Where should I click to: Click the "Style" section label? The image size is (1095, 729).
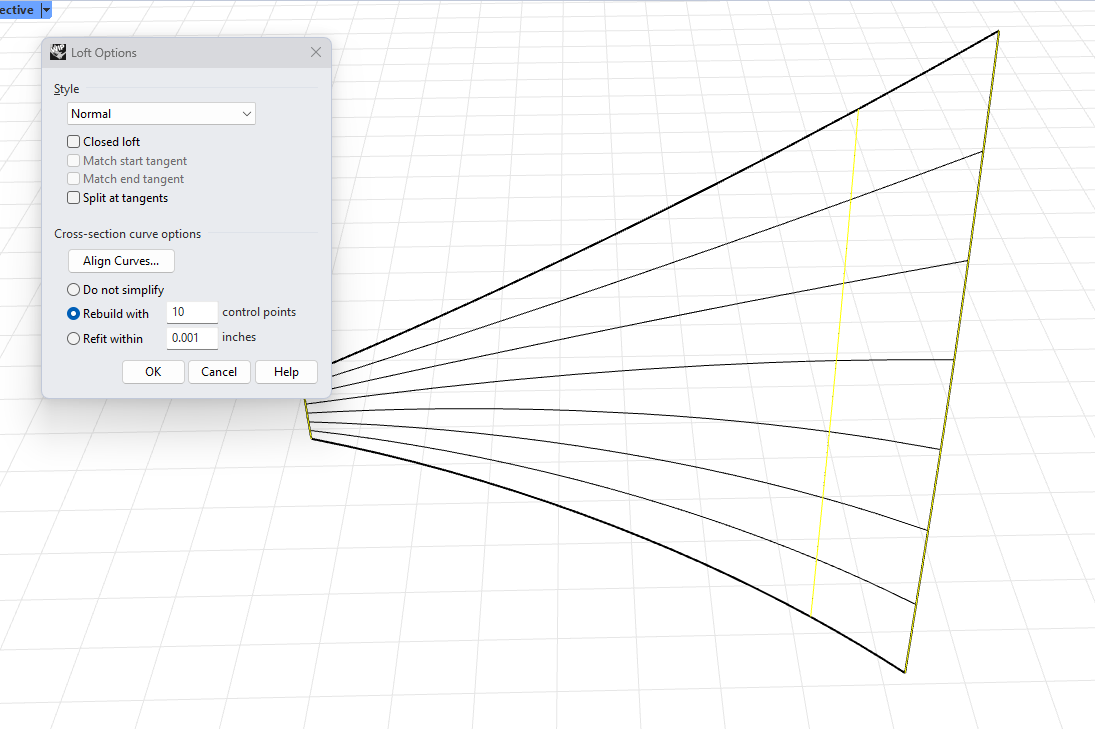point(66,89)
